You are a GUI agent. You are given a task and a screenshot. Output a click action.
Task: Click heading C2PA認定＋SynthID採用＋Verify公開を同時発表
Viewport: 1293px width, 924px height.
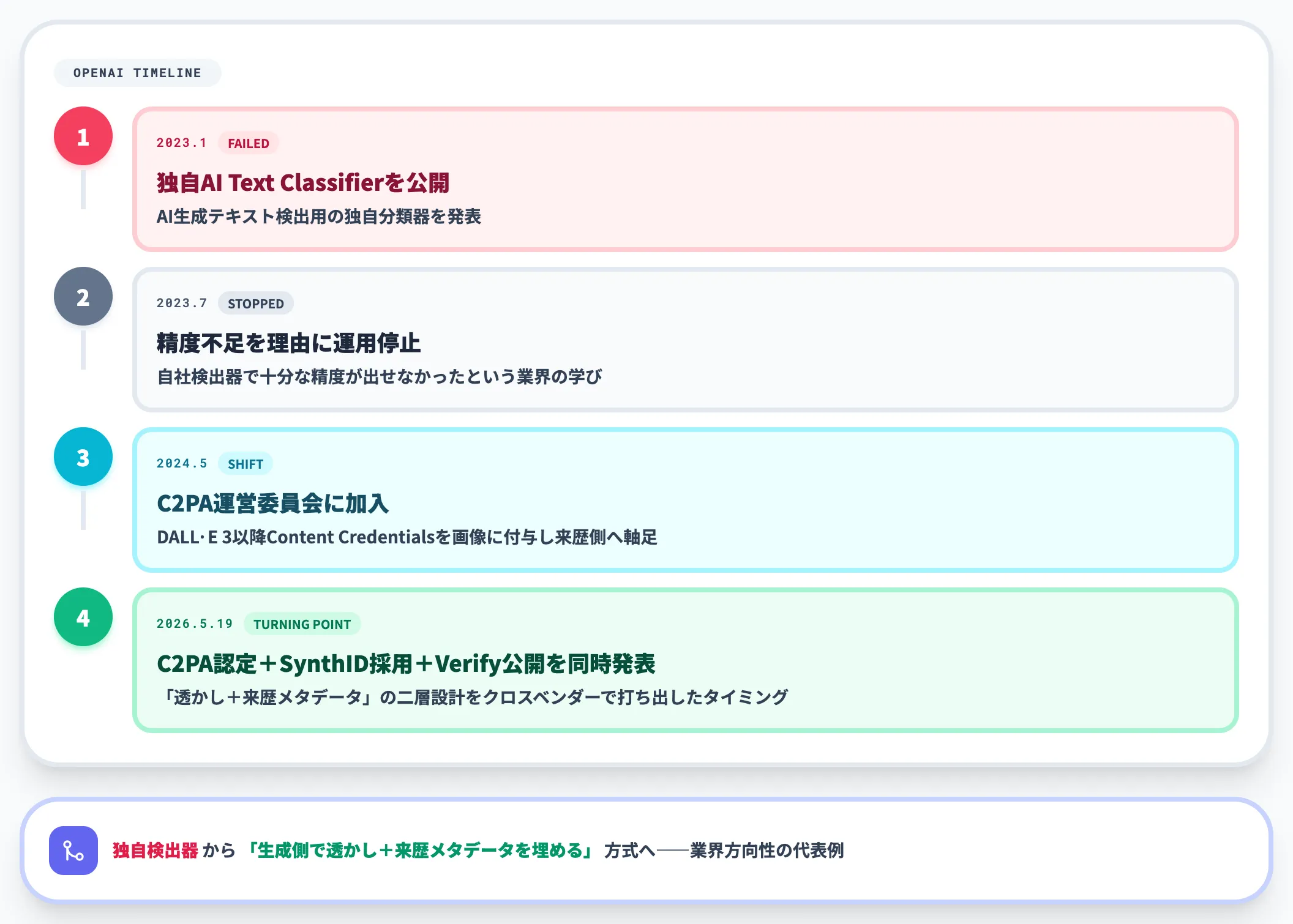click(x=406, y=663)
